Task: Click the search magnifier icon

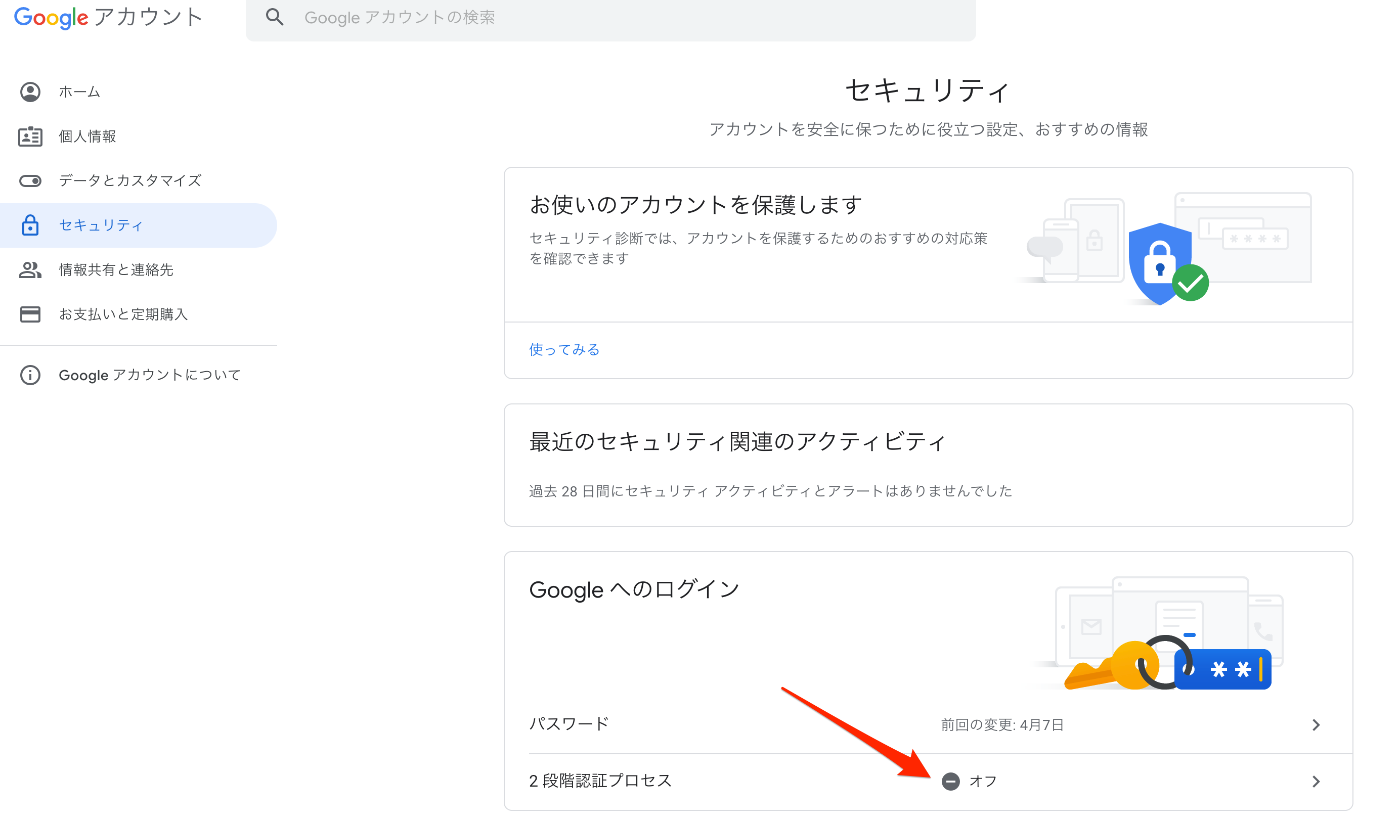Action: pos(275,18)
